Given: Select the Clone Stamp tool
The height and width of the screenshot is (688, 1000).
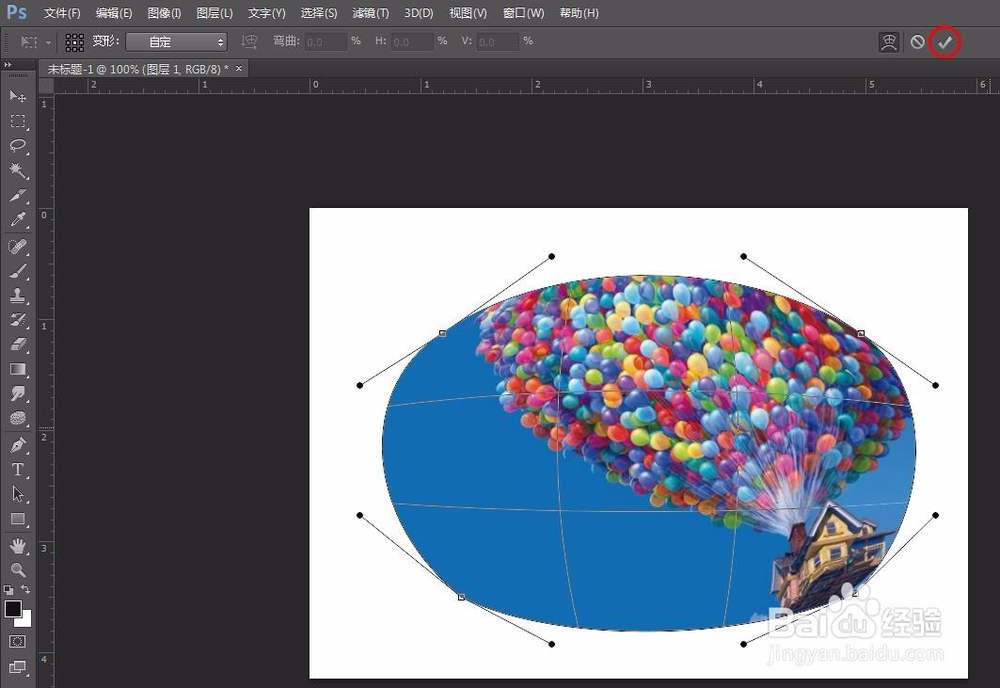Looking at the screenshot, I should (17, 295).
